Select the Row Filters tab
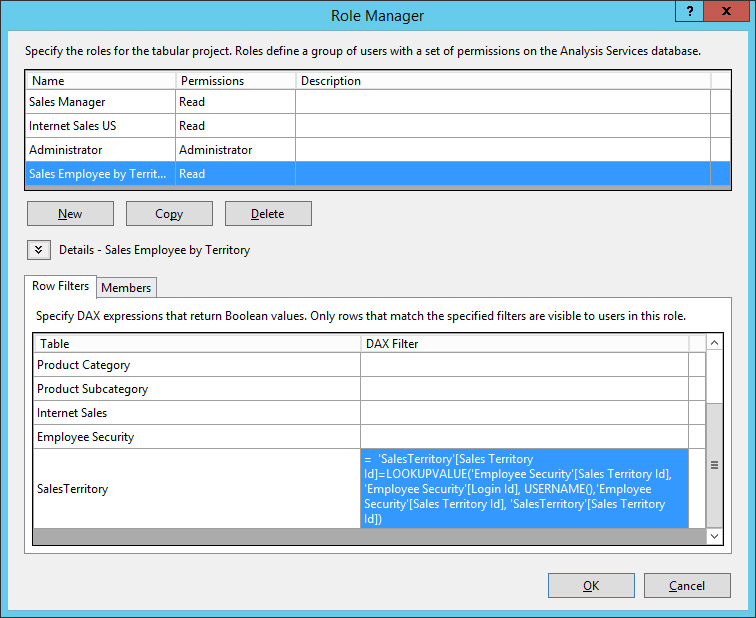 tap(60, 286)
